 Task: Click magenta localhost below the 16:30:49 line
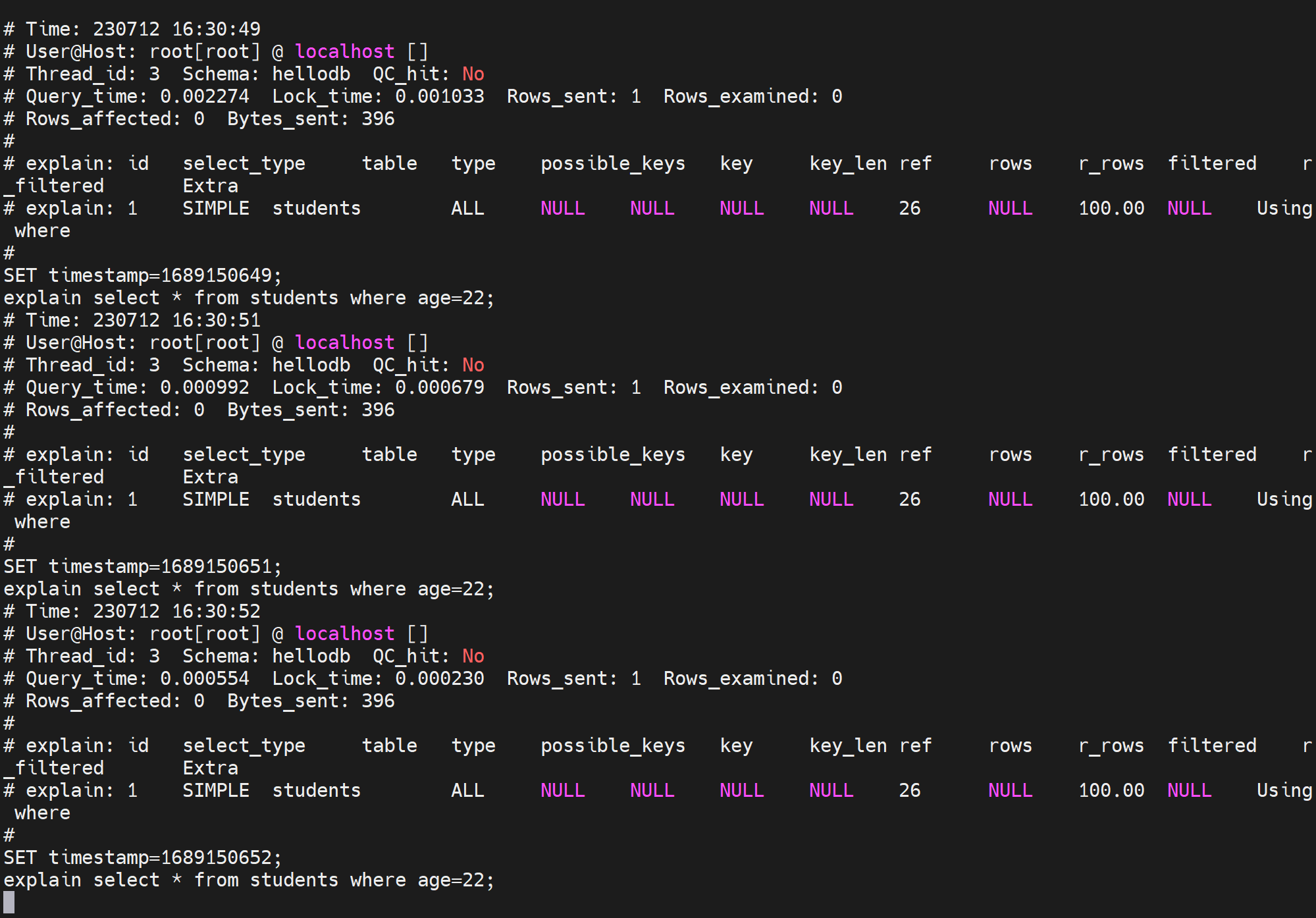tap(344, 51)
